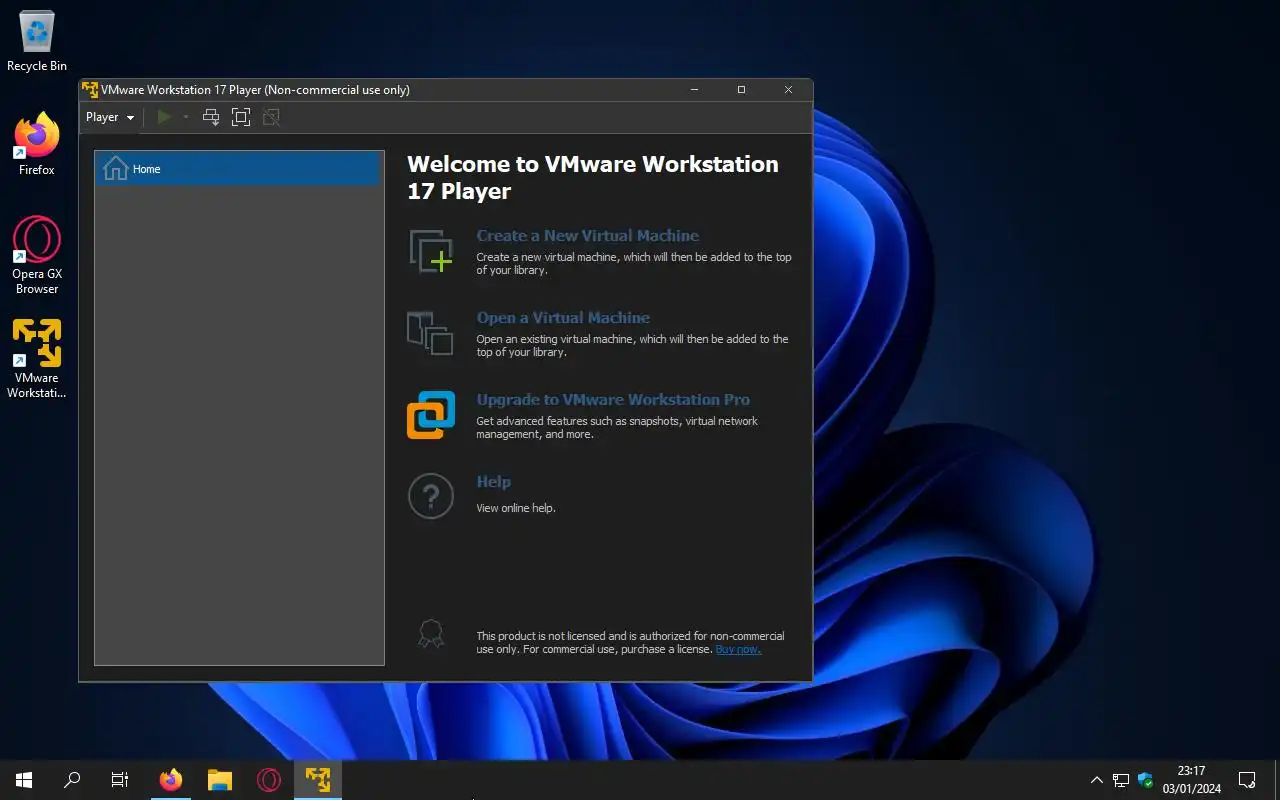Click the green Play virtual machine button

165,117
